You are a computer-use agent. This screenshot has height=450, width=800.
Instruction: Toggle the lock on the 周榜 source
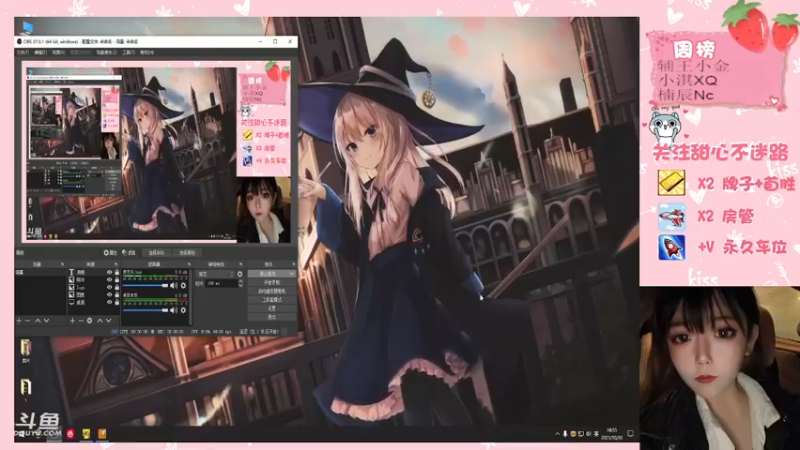coord(117,272)
